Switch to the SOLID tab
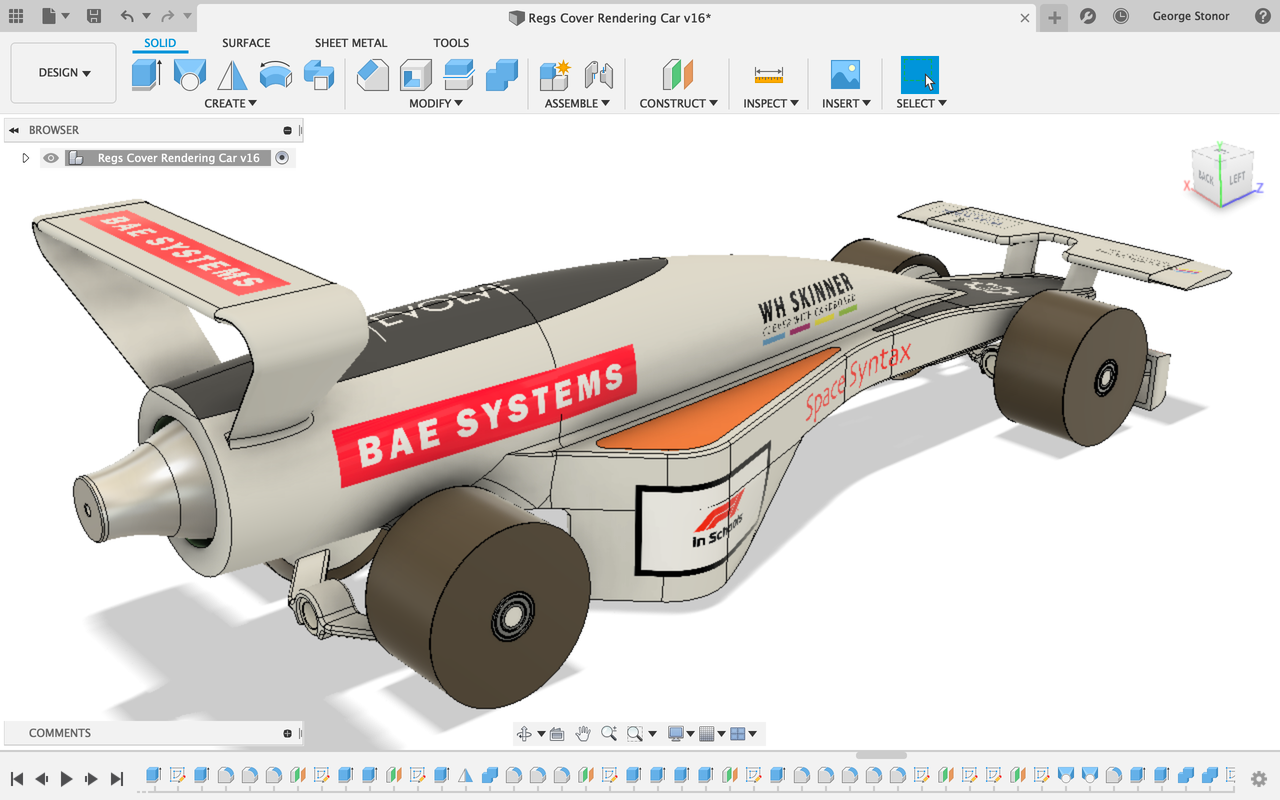 160,43
